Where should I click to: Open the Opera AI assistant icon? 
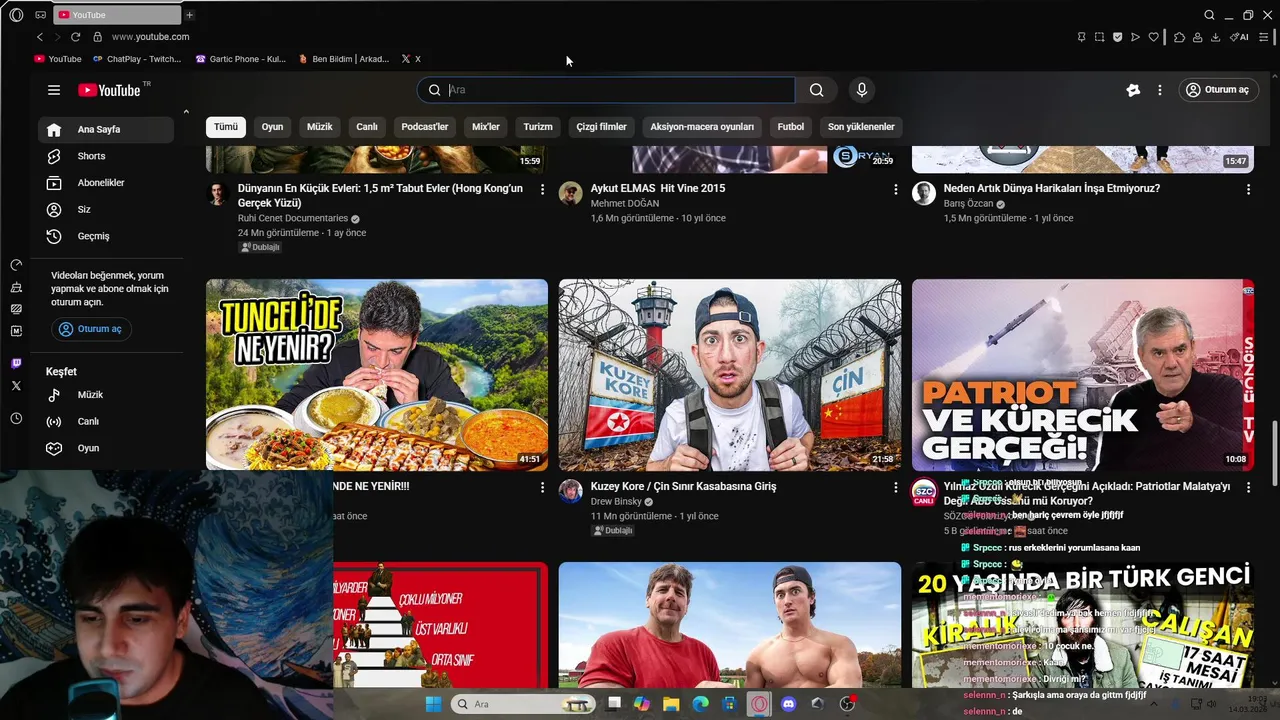click(1240, 37)
